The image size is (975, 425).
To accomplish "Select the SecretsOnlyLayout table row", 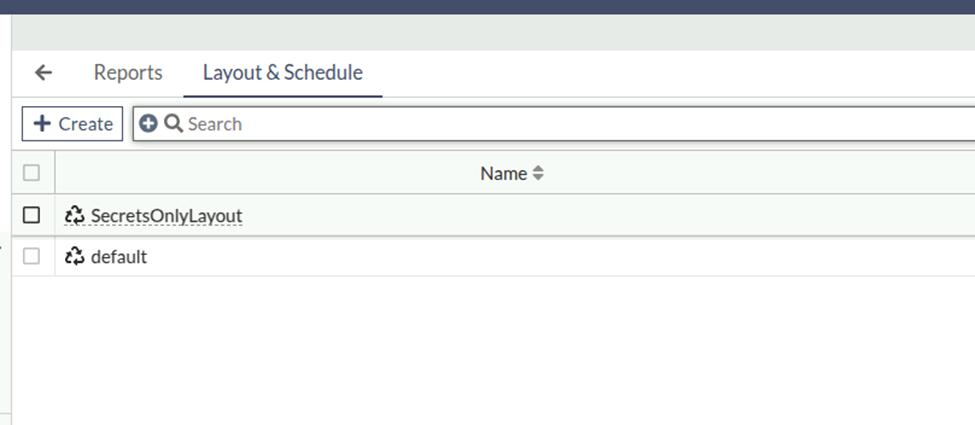I will click(x=493, y=215).
